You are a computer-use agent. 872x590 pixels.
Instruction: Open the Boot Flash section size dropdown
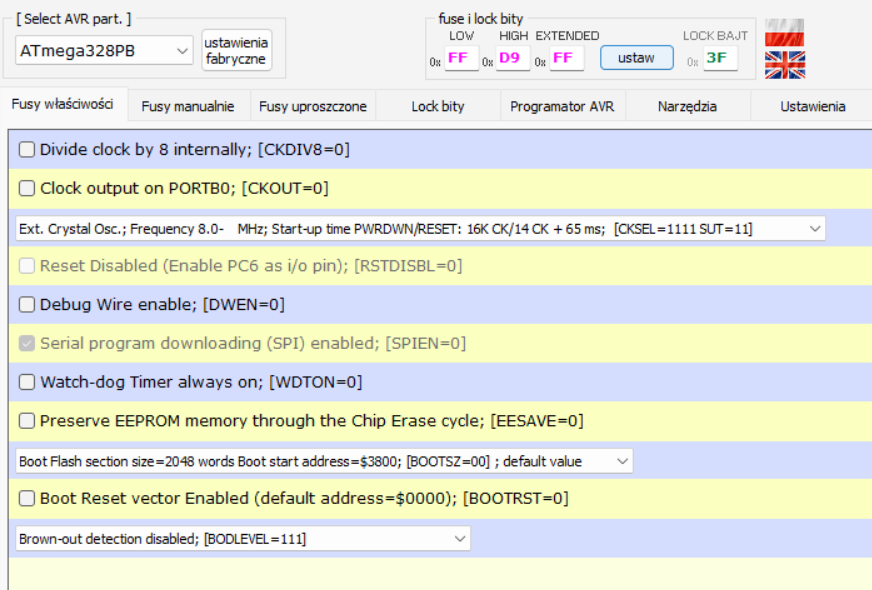(x=324, y=461)
